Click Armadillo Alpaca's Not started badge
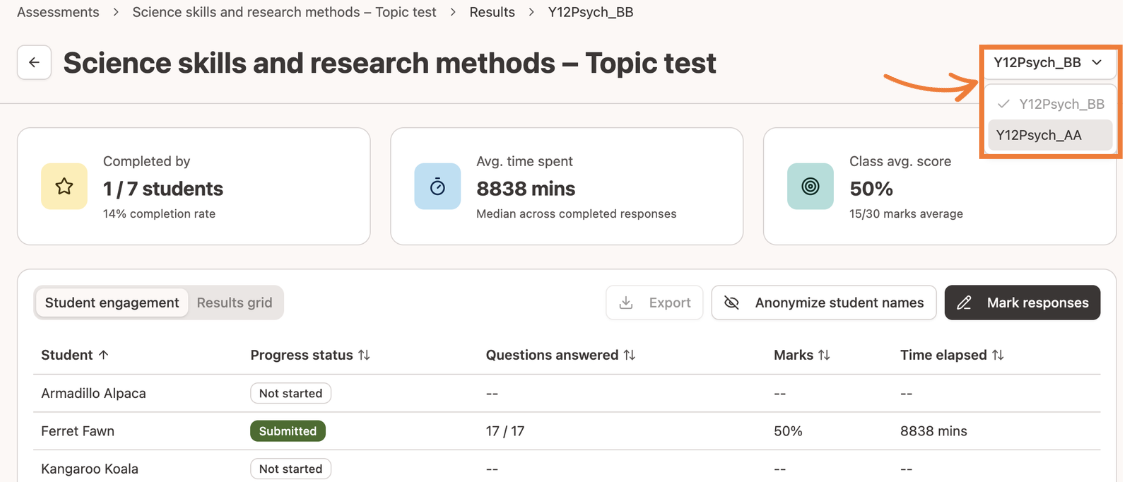The width and height of the screenshot is (1132, 482). click(x=291, y=393)
